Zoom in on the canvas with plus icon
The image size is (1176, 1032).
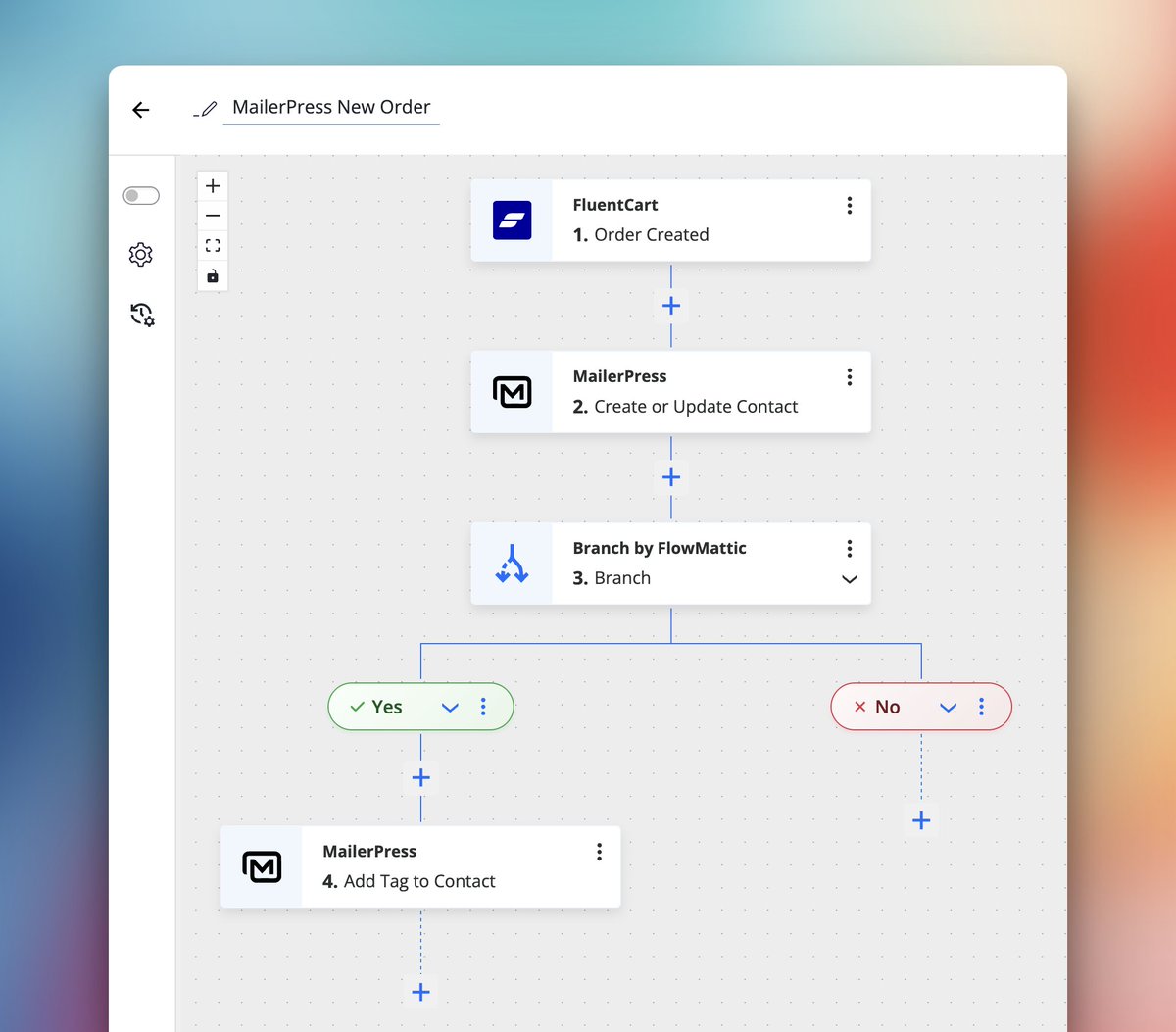pyautogui.click(x=212, y=185)
